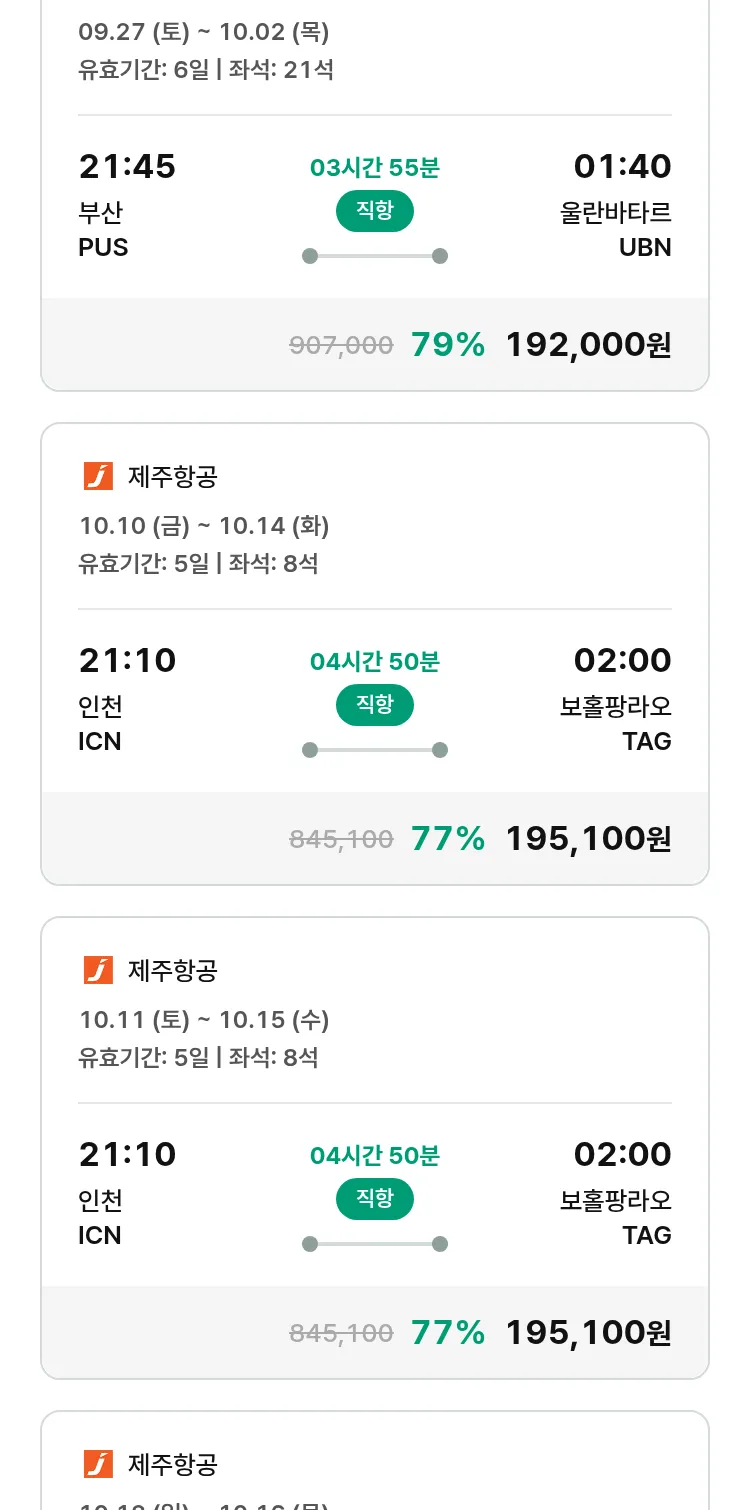
Task: Click the strikethrough 907,000 original price
Action: click(x=341, y=346)
